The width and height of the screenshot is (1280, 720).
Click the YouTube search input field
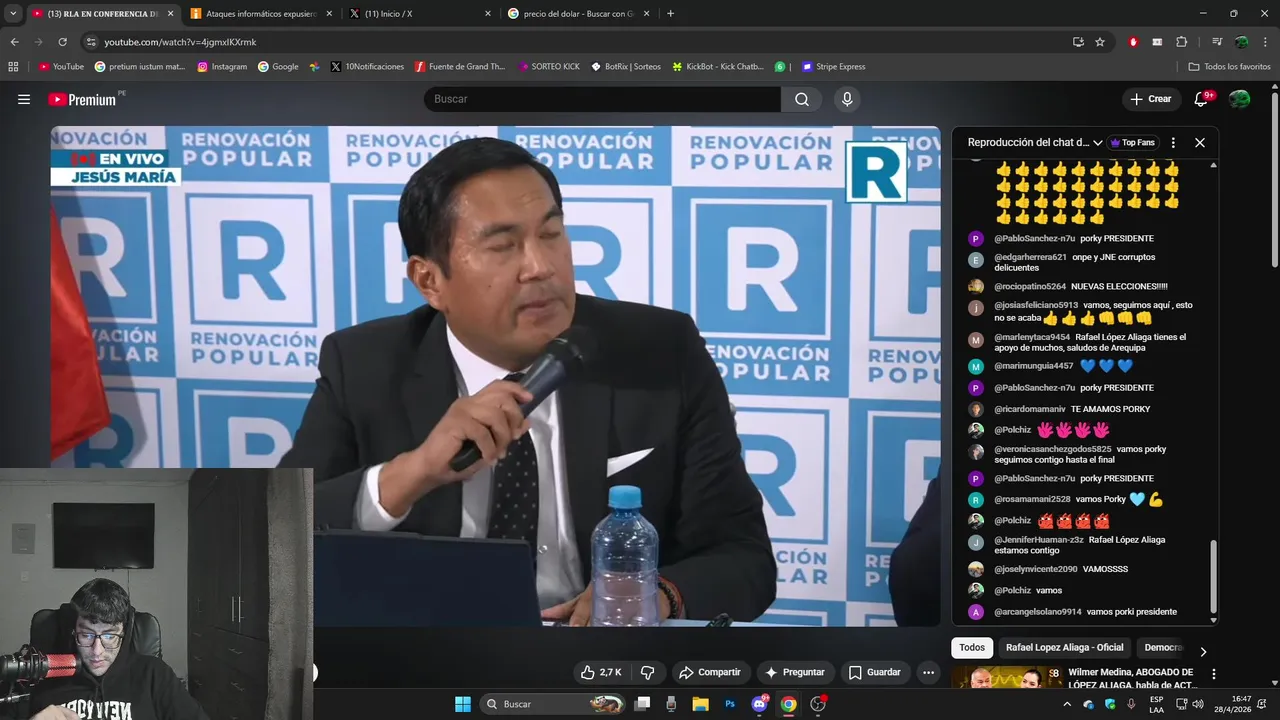(602, 99)
